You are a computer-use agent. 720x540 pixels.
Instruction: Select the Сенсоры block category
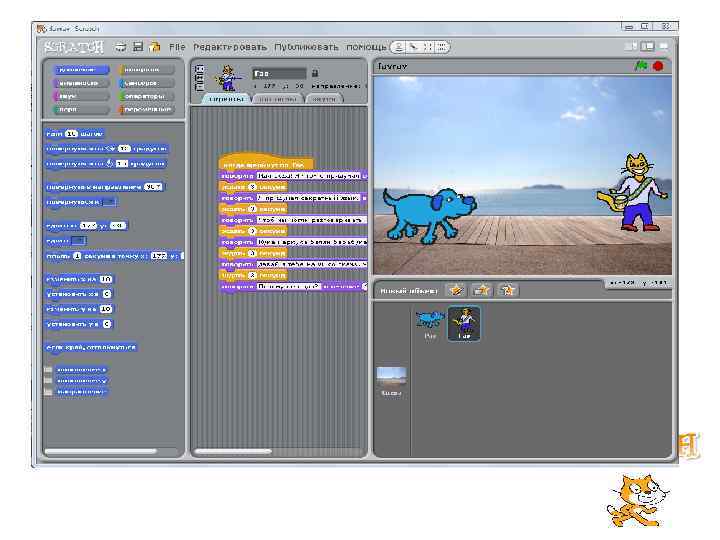click(x=146, y=83)
